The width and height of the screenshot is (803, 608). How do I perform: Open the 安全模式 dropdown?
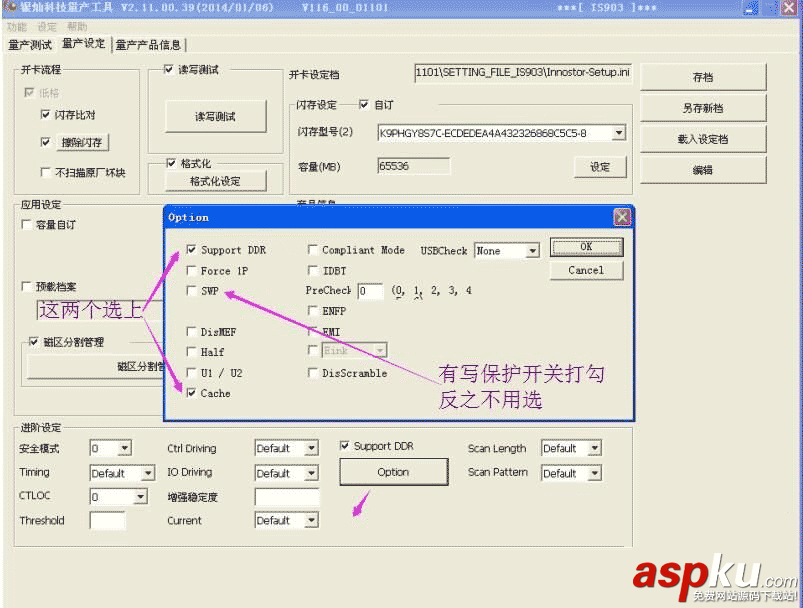click(x=124, y=448)
